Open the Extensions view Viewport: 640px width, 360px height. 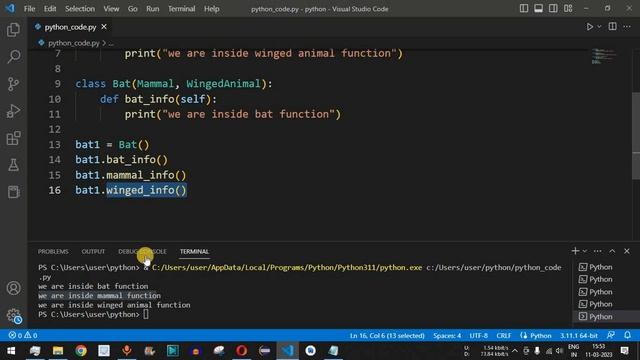(x=13, y=138)
